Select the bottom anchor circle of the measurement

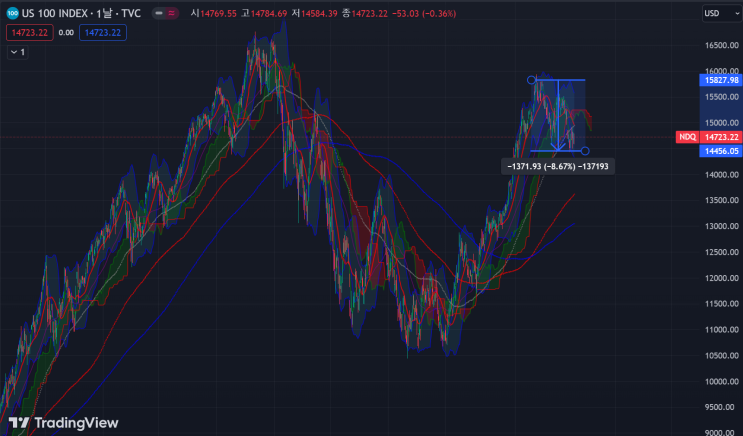(585, 151)
